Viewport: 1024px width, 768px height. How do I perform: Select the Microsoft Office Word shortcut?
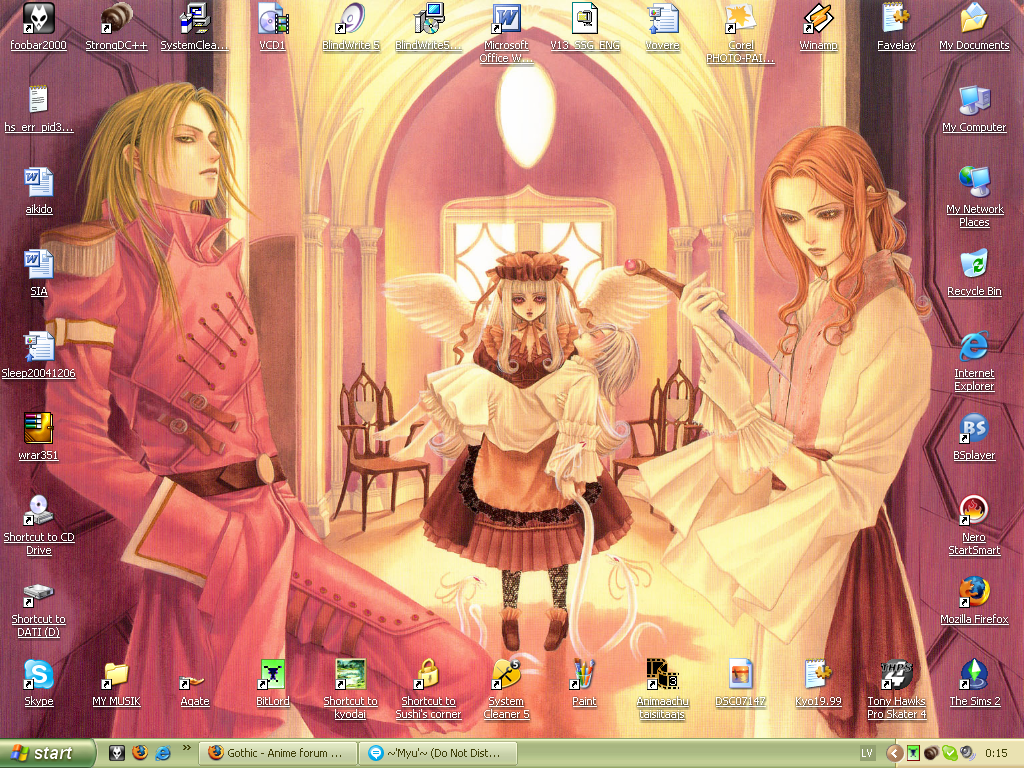tap(506, 33)
